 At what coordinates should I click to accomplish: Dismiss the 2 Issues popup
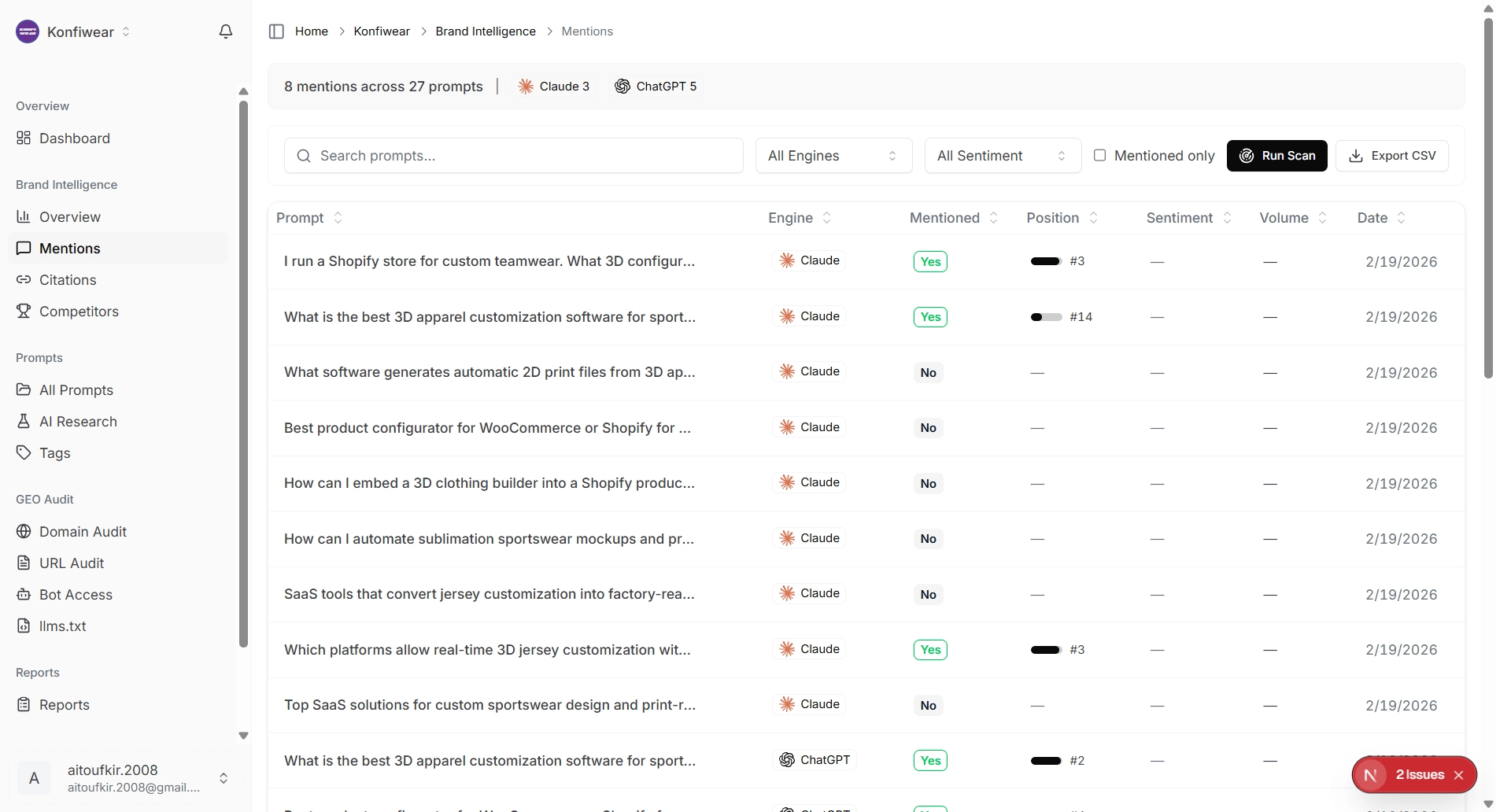pyautogui.click(x=1459, y=775)
